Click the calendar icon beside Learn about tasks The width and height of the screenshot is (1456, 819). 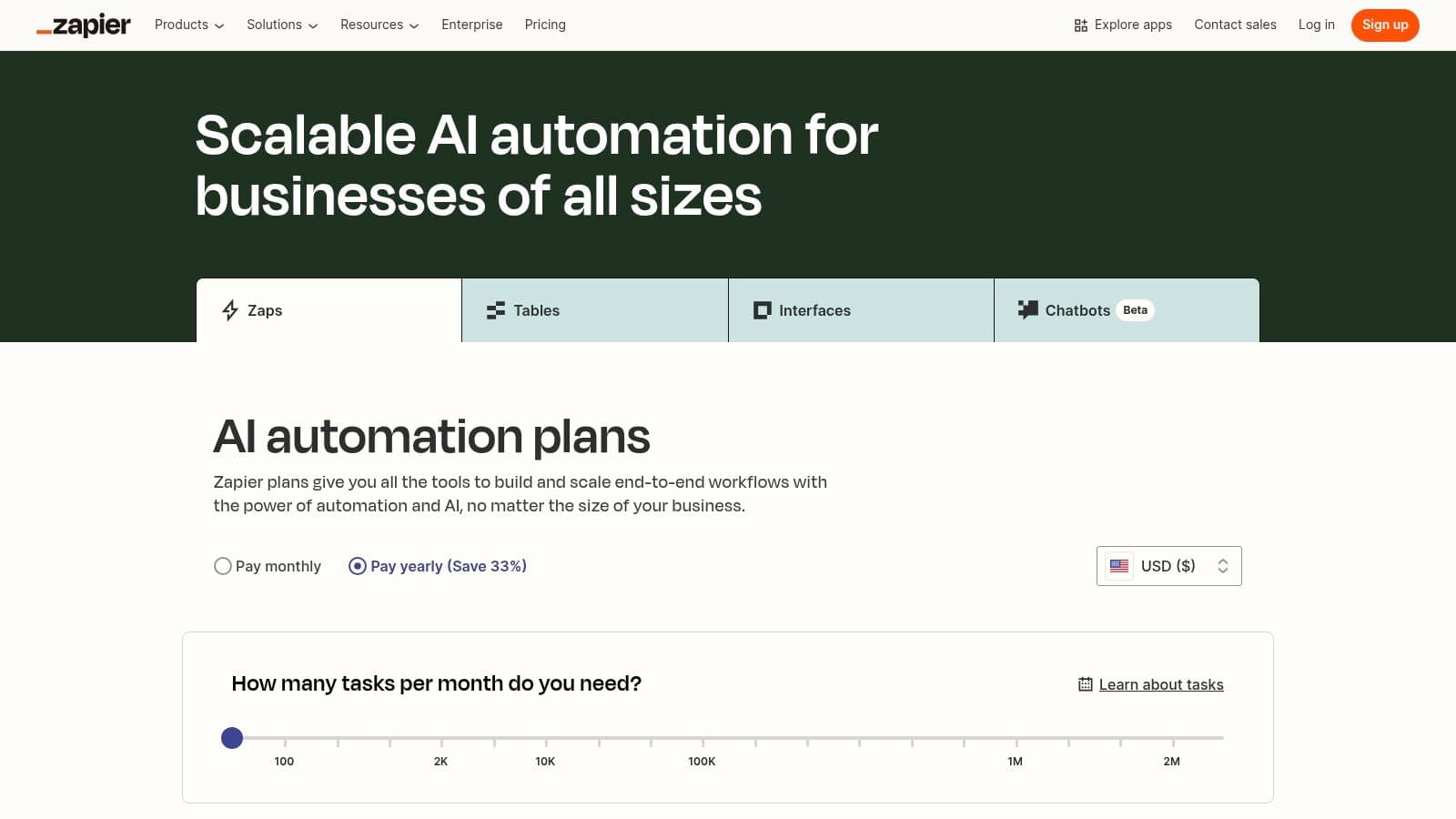1085,684
